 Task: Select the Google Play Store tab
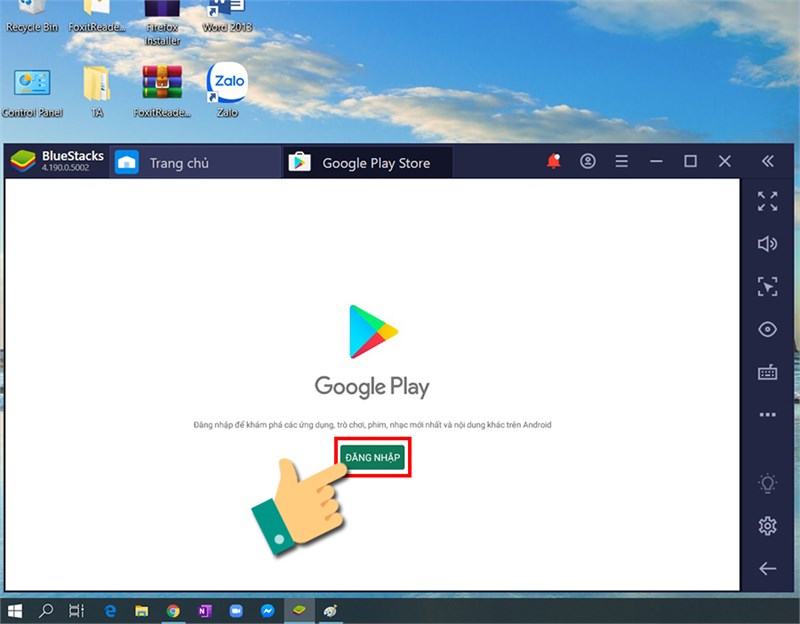(367, 163)
